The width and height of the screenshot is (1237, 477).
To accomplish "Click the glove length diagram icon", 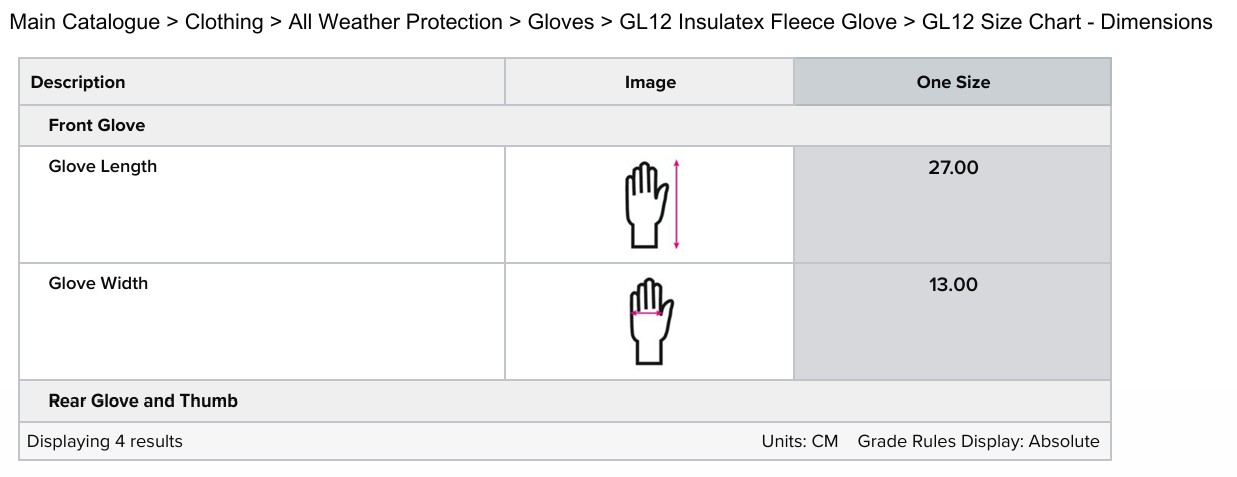I will click(x=650, y=204).
